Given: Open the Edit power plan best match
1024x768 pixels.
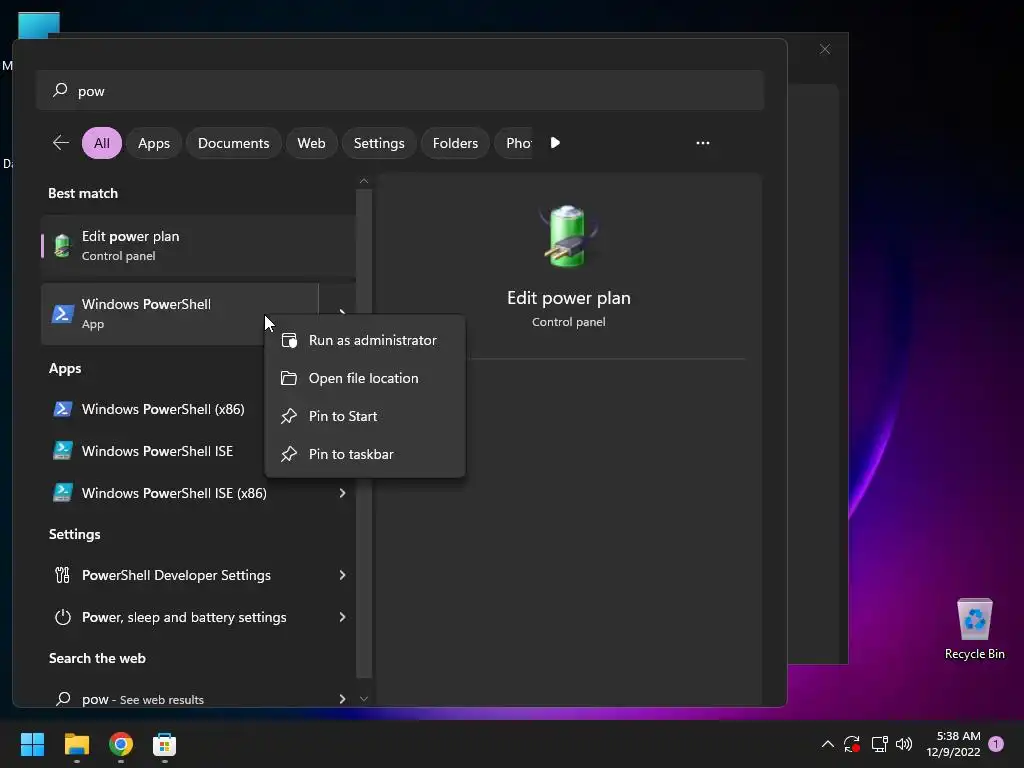Looking at the screenshot, I should [x=199, y=246].
